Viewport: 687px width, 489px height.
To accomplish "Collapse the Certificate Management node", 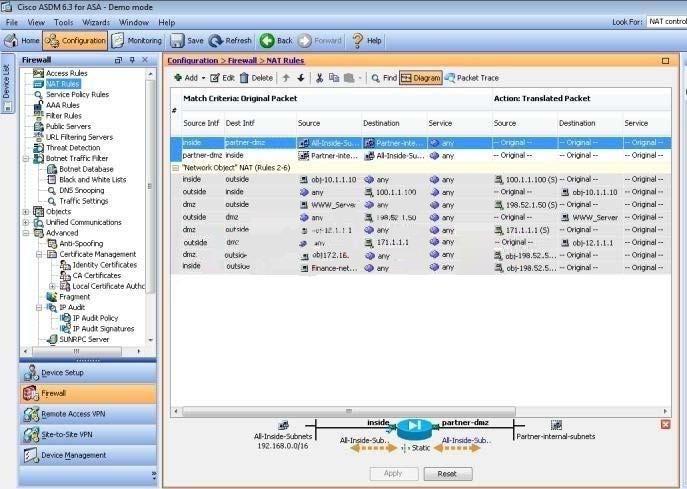I will (x=39, y=254).
